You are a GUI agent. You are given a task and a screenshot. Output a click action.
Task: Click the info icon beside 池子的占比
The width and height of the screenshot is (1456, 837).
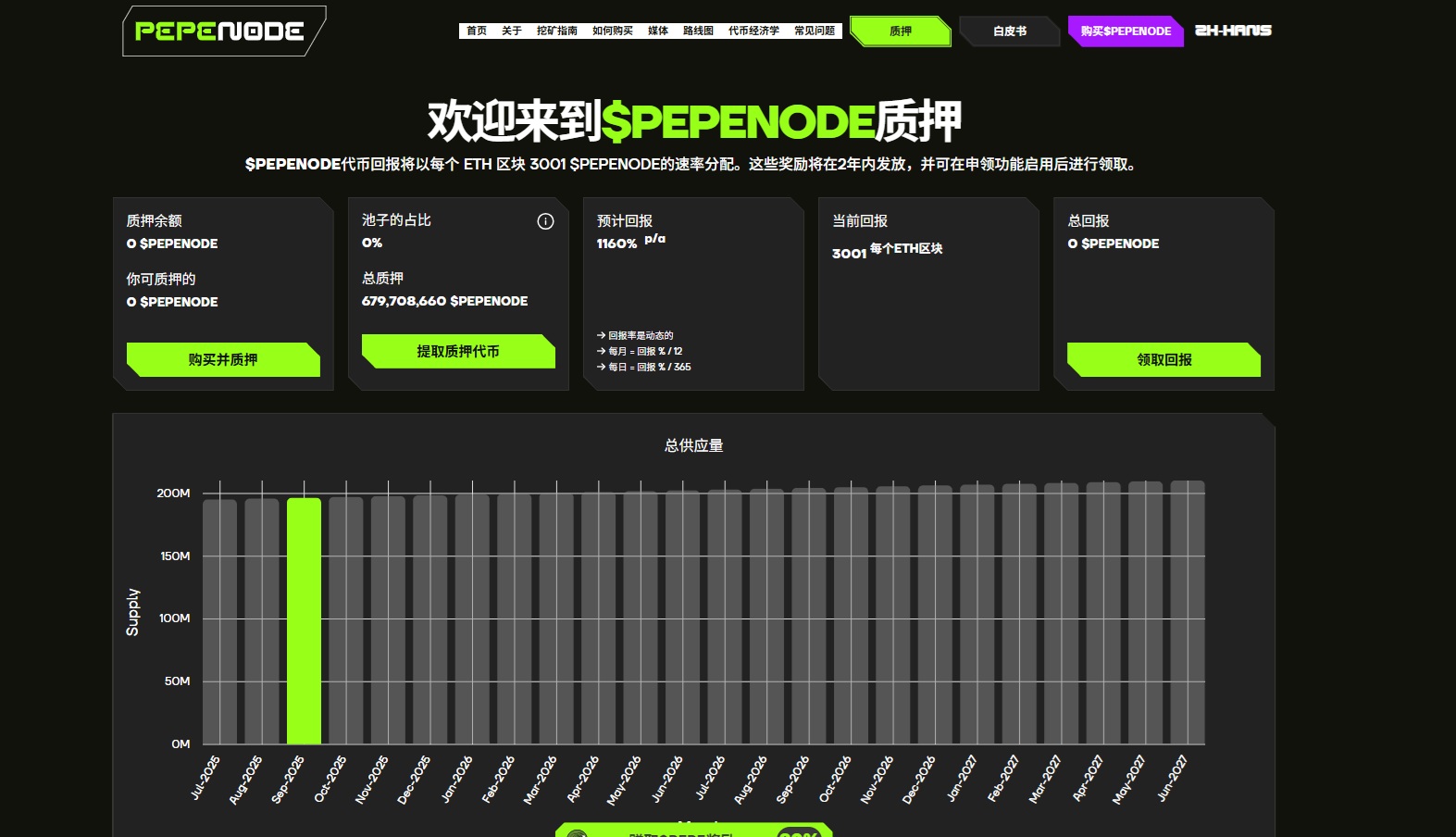[x=545, y=221]
